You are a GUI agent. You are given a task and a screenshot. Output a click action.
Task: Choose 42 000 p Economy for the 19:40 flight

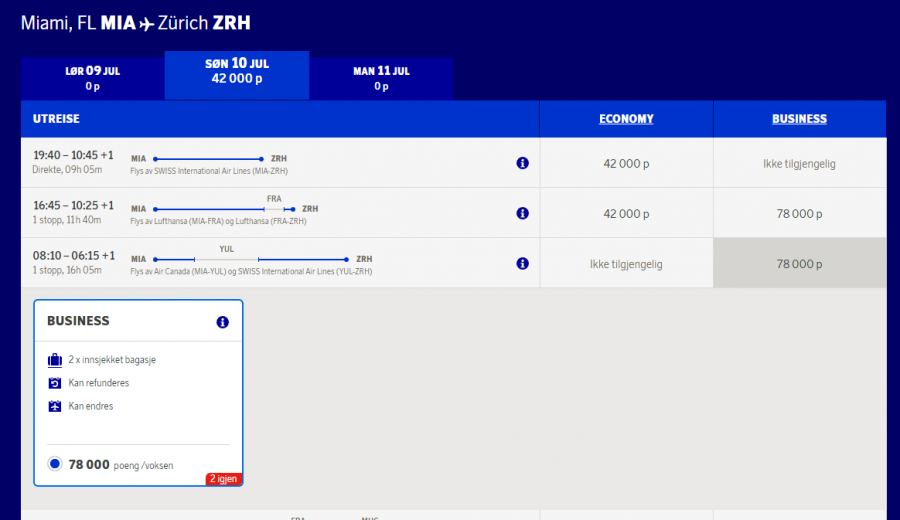tap(626, 163)
